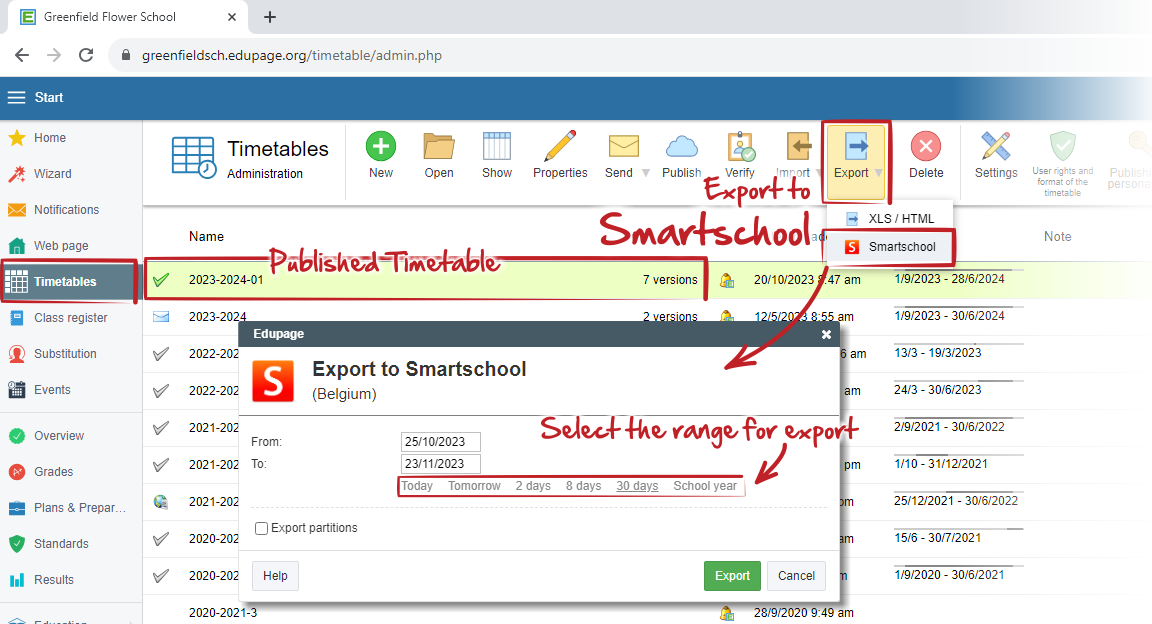Set export range to 30 days

[x=637, y=486]
